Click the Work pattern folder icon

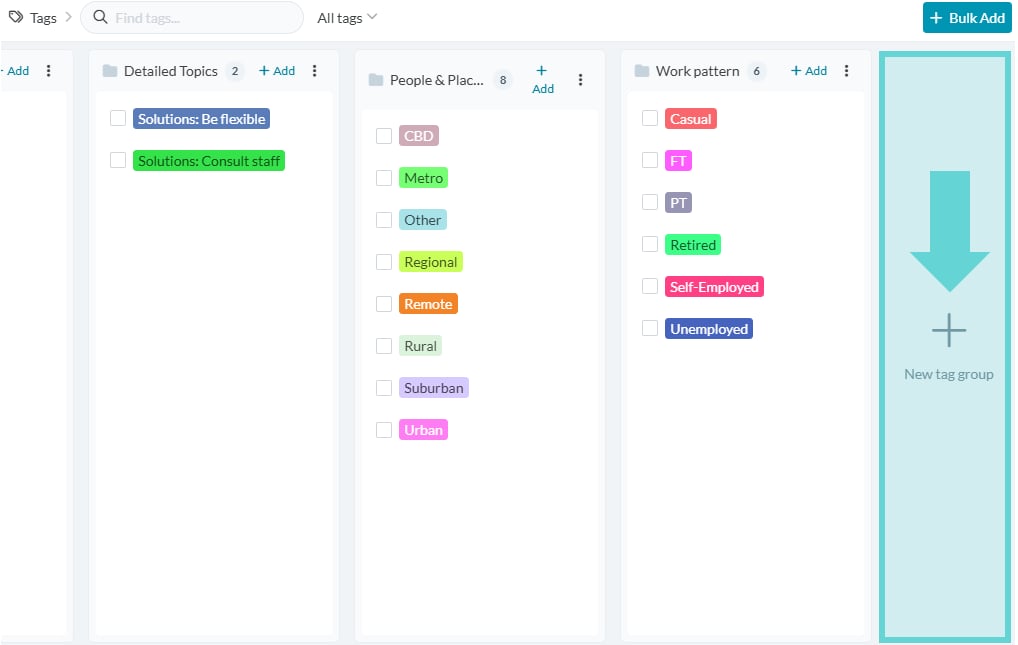coord(641,71)
